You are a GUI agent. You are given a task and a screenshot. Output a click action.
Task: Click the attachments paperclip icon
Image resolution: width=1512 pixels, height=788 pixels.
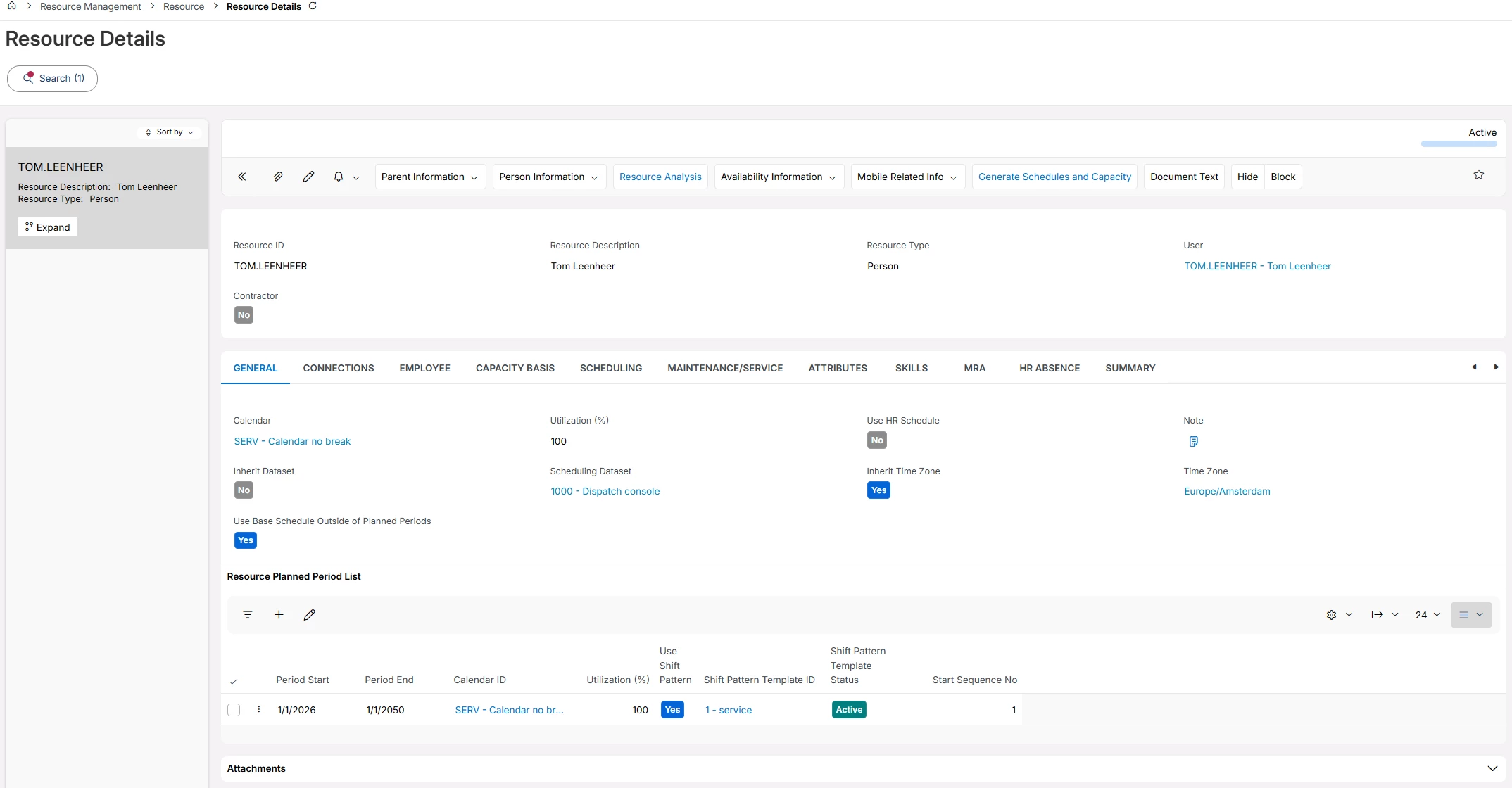278,177
